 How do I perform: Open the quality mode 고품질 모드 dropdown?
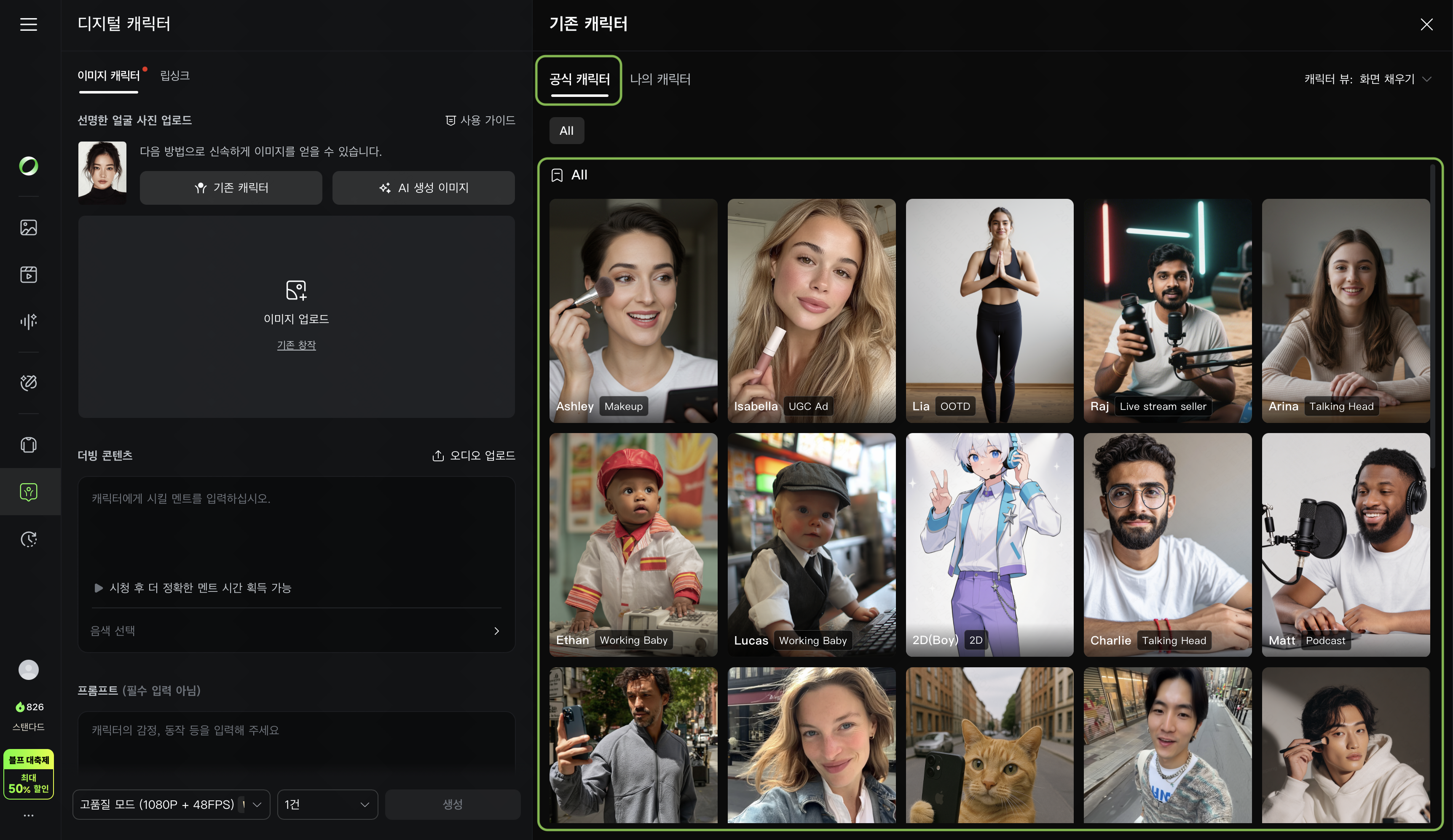coord(171,805)
